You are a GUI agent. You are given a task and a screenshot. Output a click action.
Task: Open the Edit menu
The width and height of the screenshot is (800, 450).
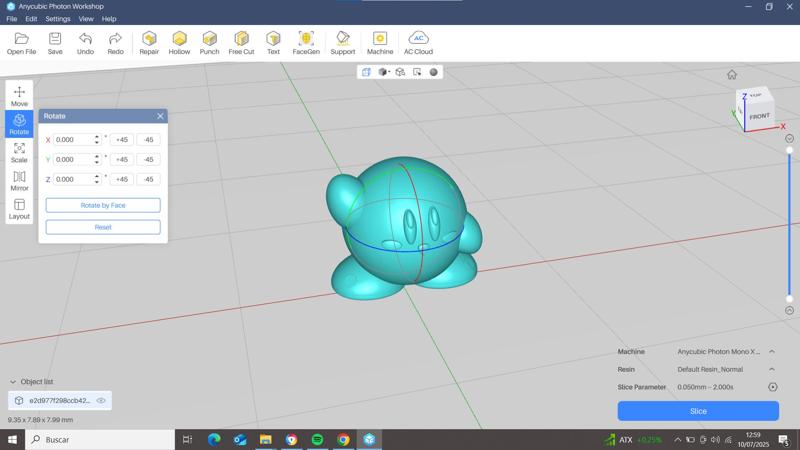[31, 19]
